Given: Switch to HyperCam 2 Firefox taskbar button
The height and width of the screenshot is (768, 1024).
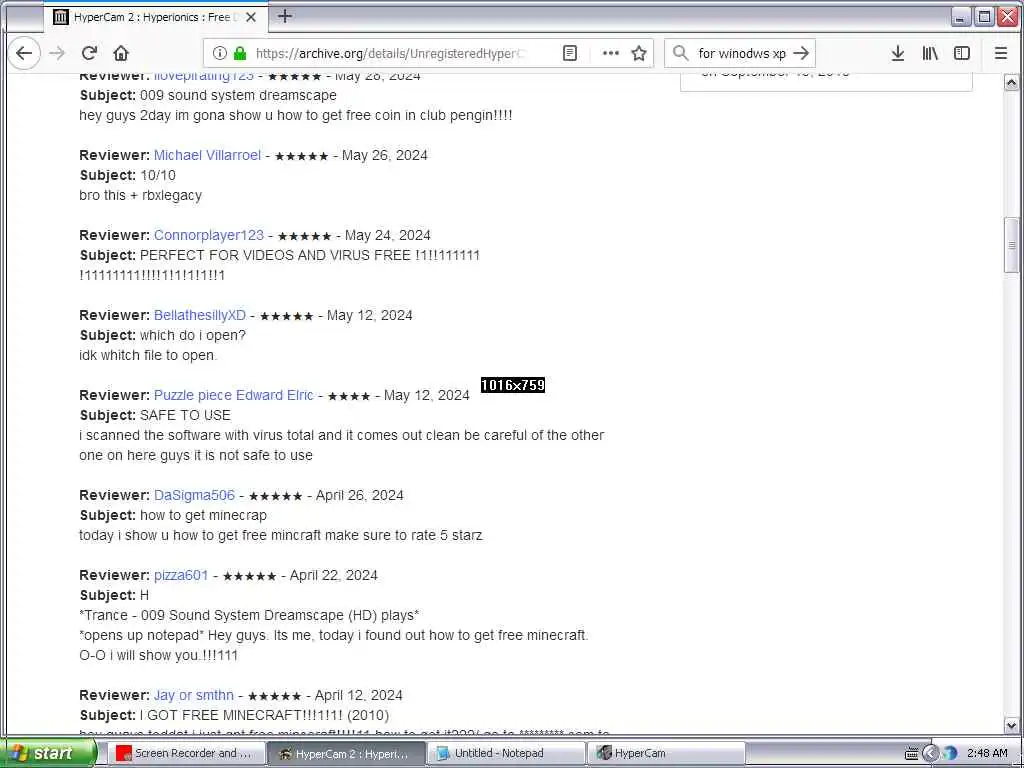Looking at the screenshot, I should tap(346, 754).
